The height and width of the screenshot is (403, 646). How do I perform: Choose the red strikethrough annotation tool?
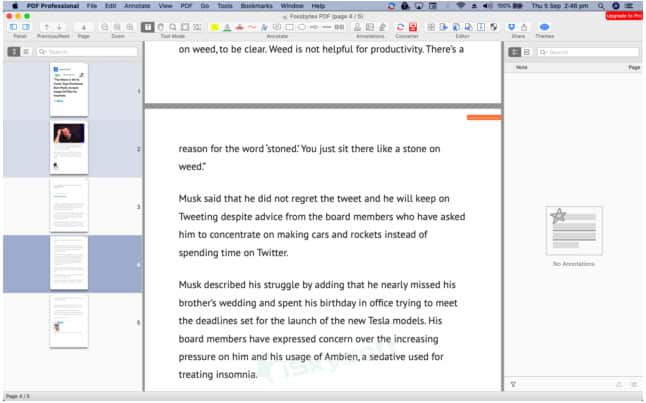[239, 27]
